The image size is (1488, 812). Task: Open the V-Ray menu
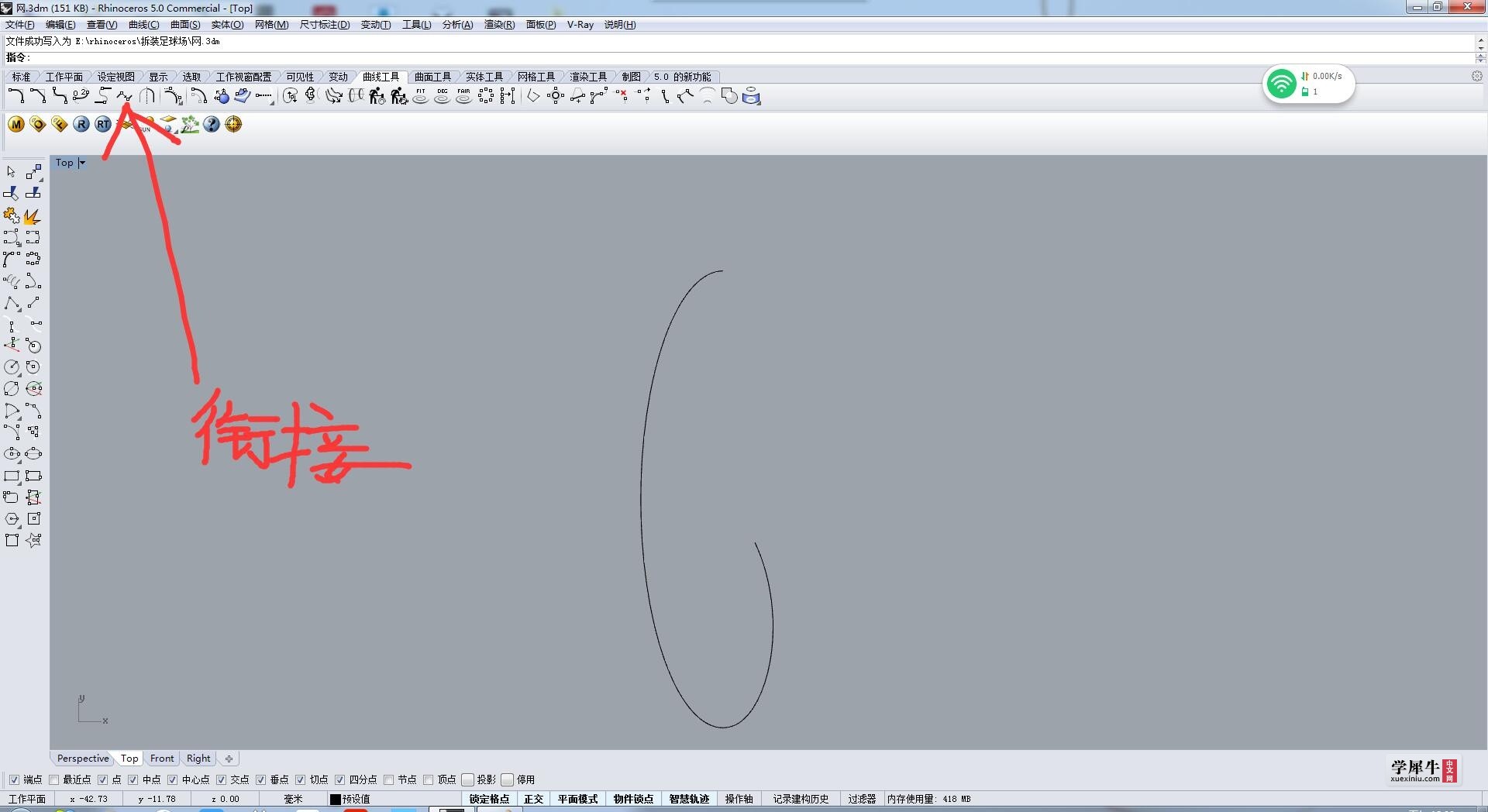(580, 25)
